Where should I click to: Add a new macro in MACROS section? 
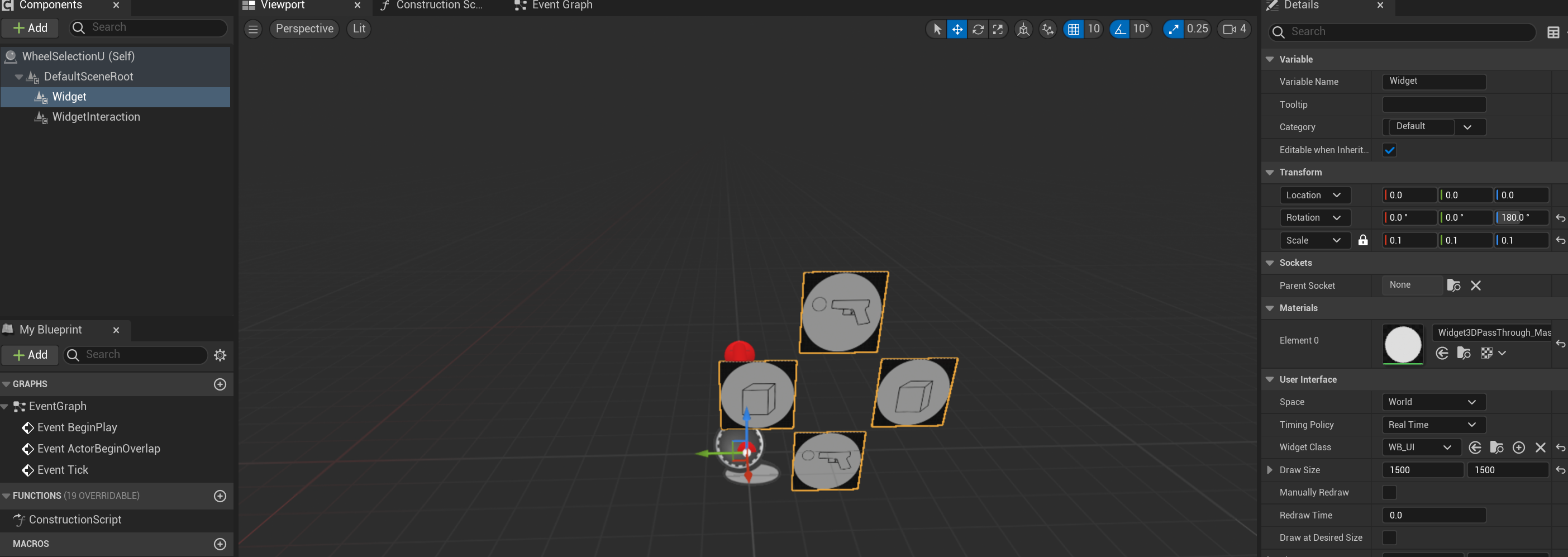click(220, 544)
